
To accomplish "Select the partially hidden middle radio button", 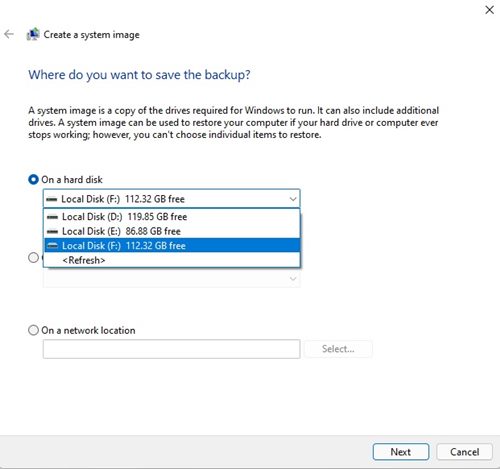I will click(33, 258).
